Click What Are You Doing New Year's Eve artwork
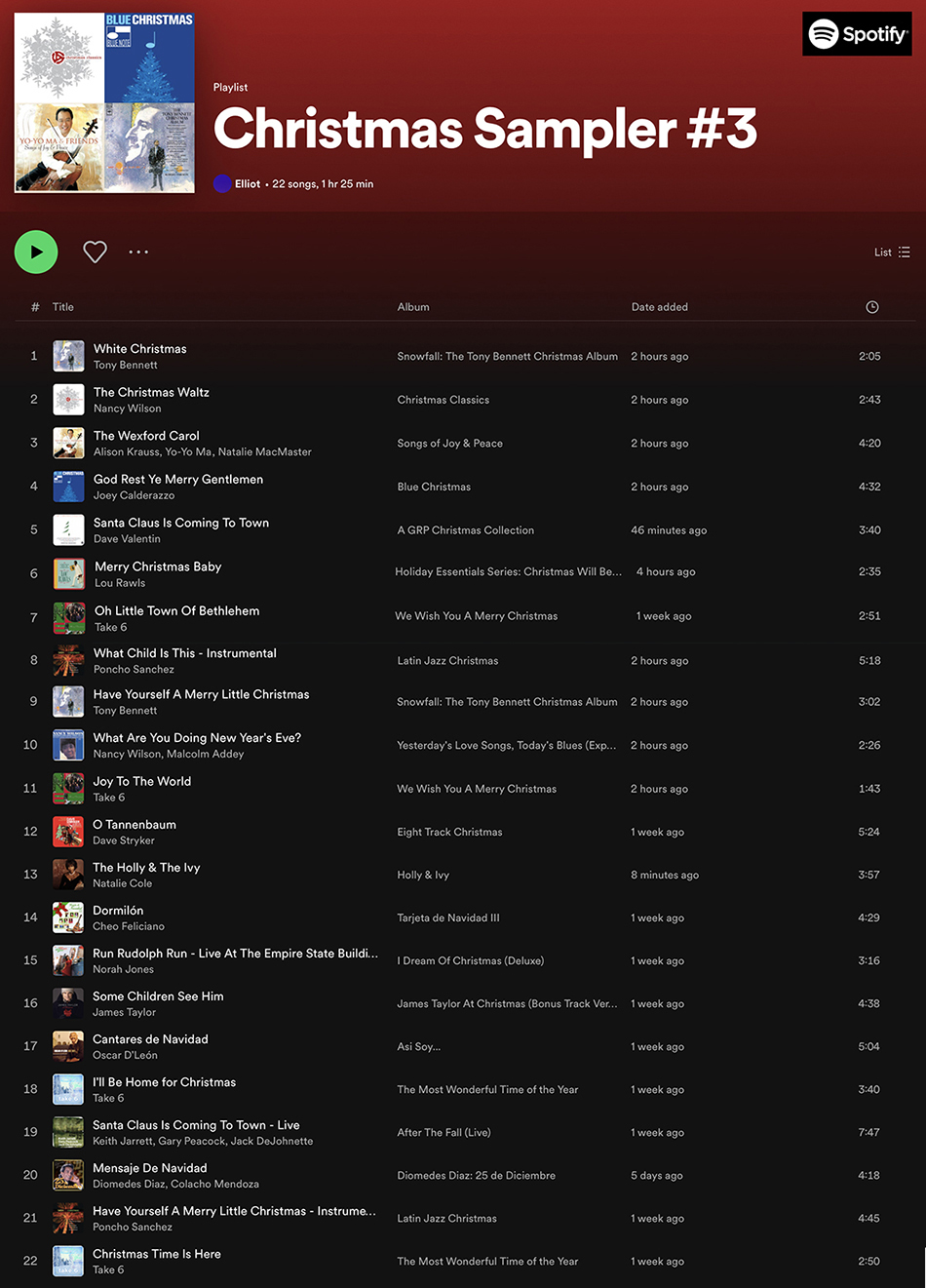The height and width of the screenshot is (1288, 926). (x=68, y=745)
